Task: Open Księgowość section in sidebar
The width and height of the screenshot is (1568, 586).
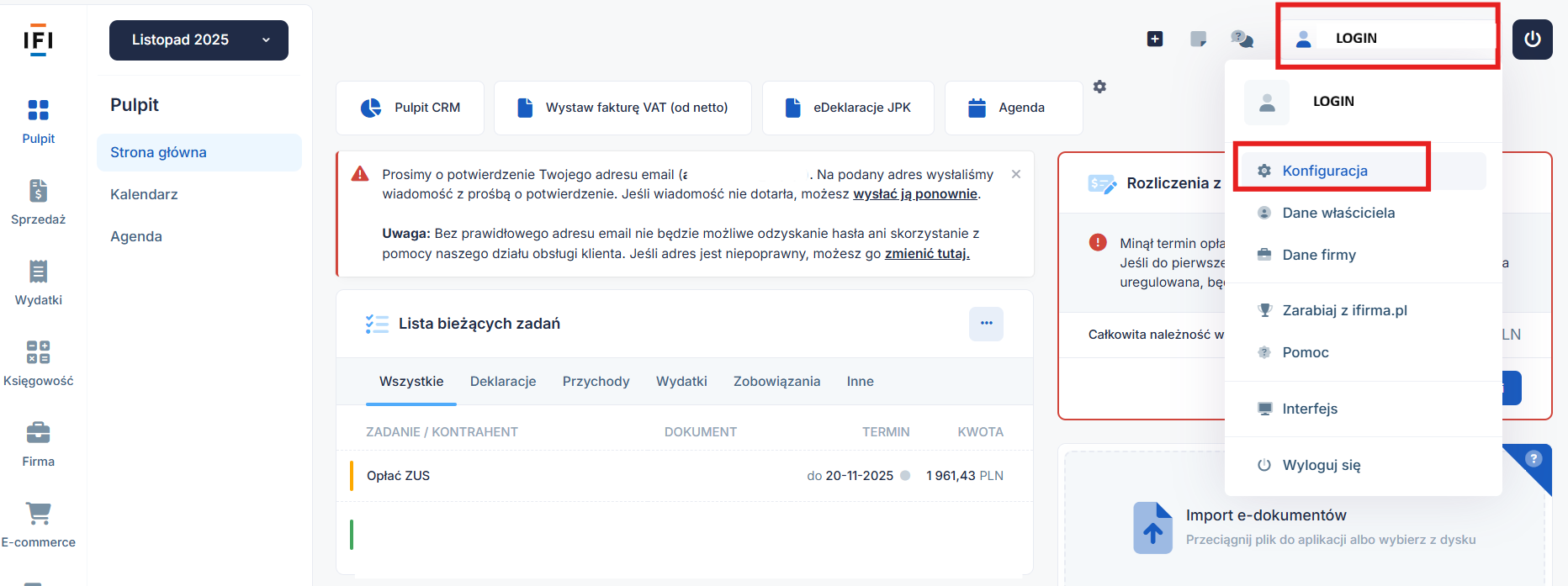Action: click(x=38, y=363)
